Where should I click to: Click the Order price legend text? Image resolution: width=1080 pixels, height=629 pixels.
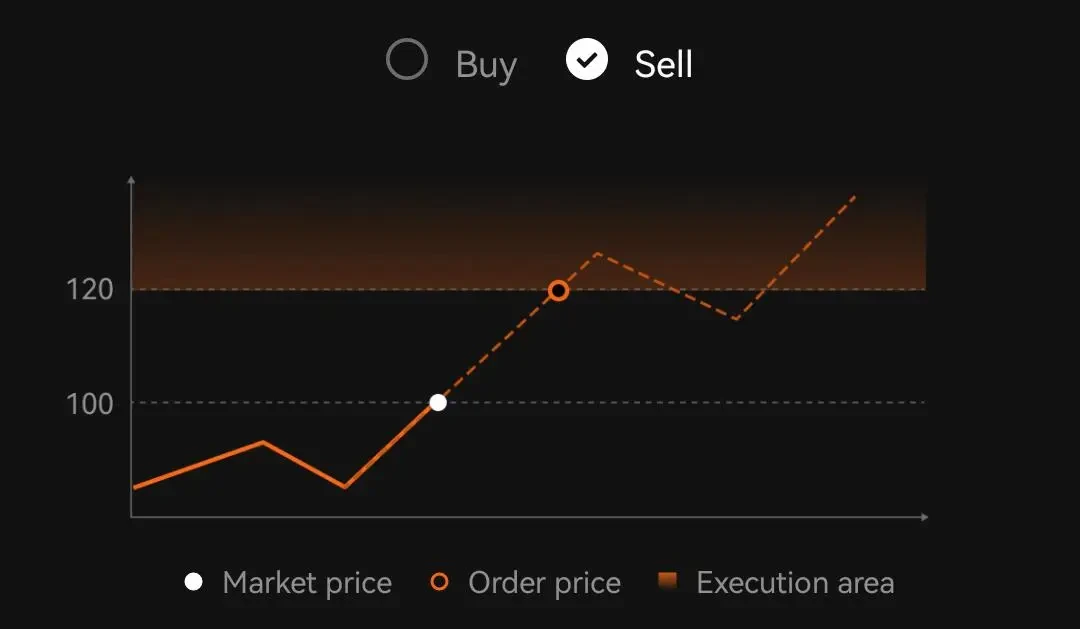click(544, 583)
